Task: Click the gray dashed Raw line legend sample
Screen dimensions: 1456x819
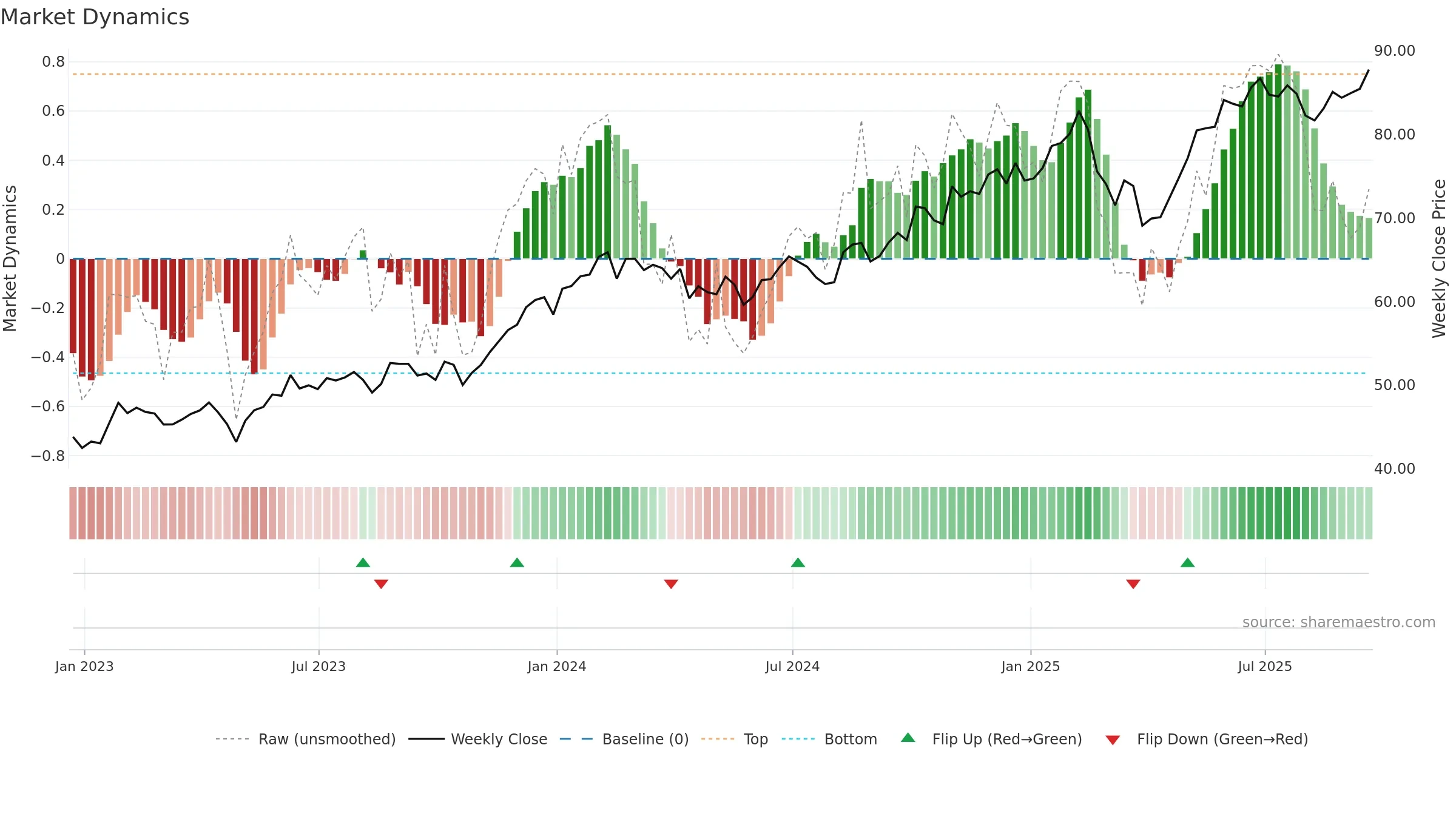Action: click(x=232, y=739)
